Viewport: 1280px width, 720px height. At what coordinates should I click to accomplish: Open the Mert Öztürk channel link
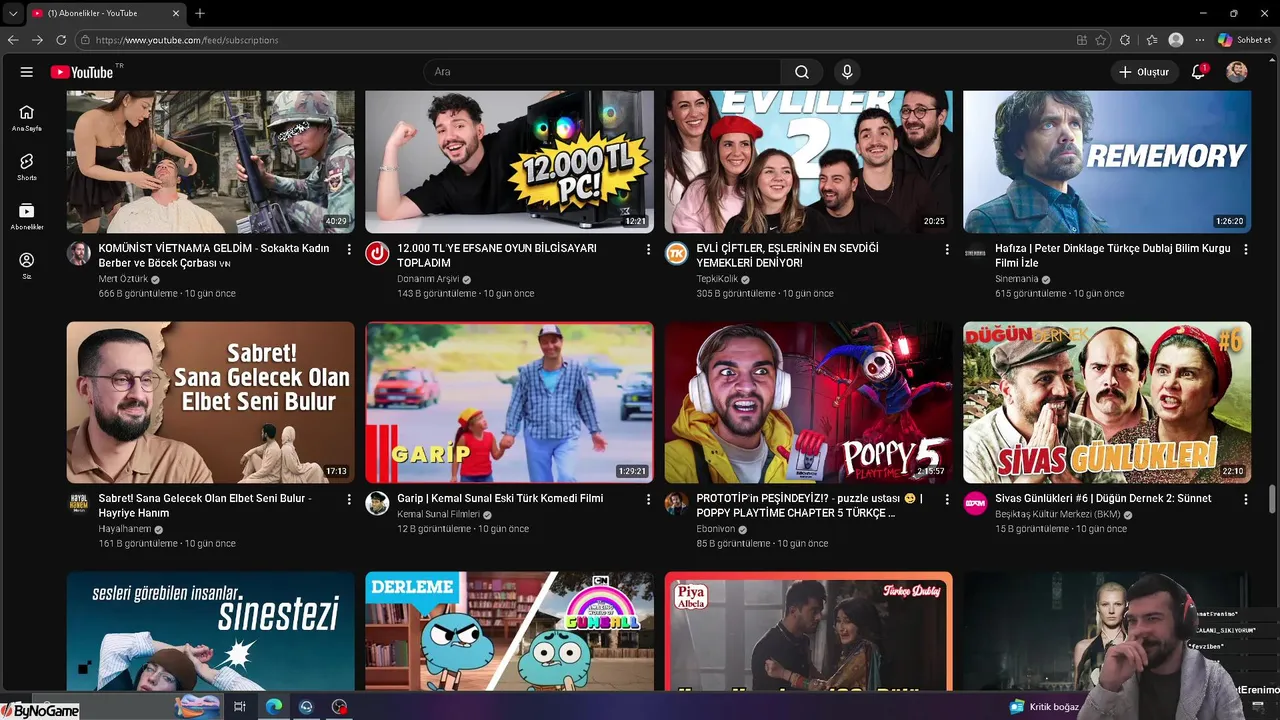(x=123, y=279)
